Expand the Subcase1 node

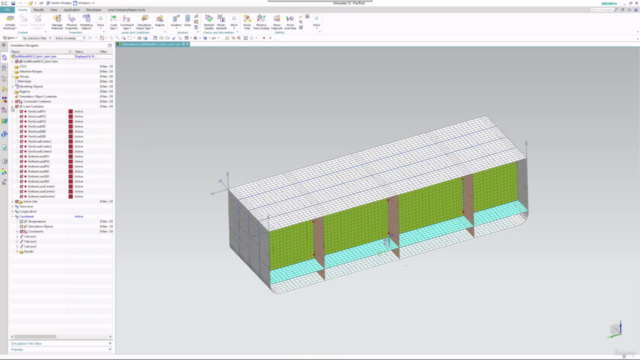[17, 236]
